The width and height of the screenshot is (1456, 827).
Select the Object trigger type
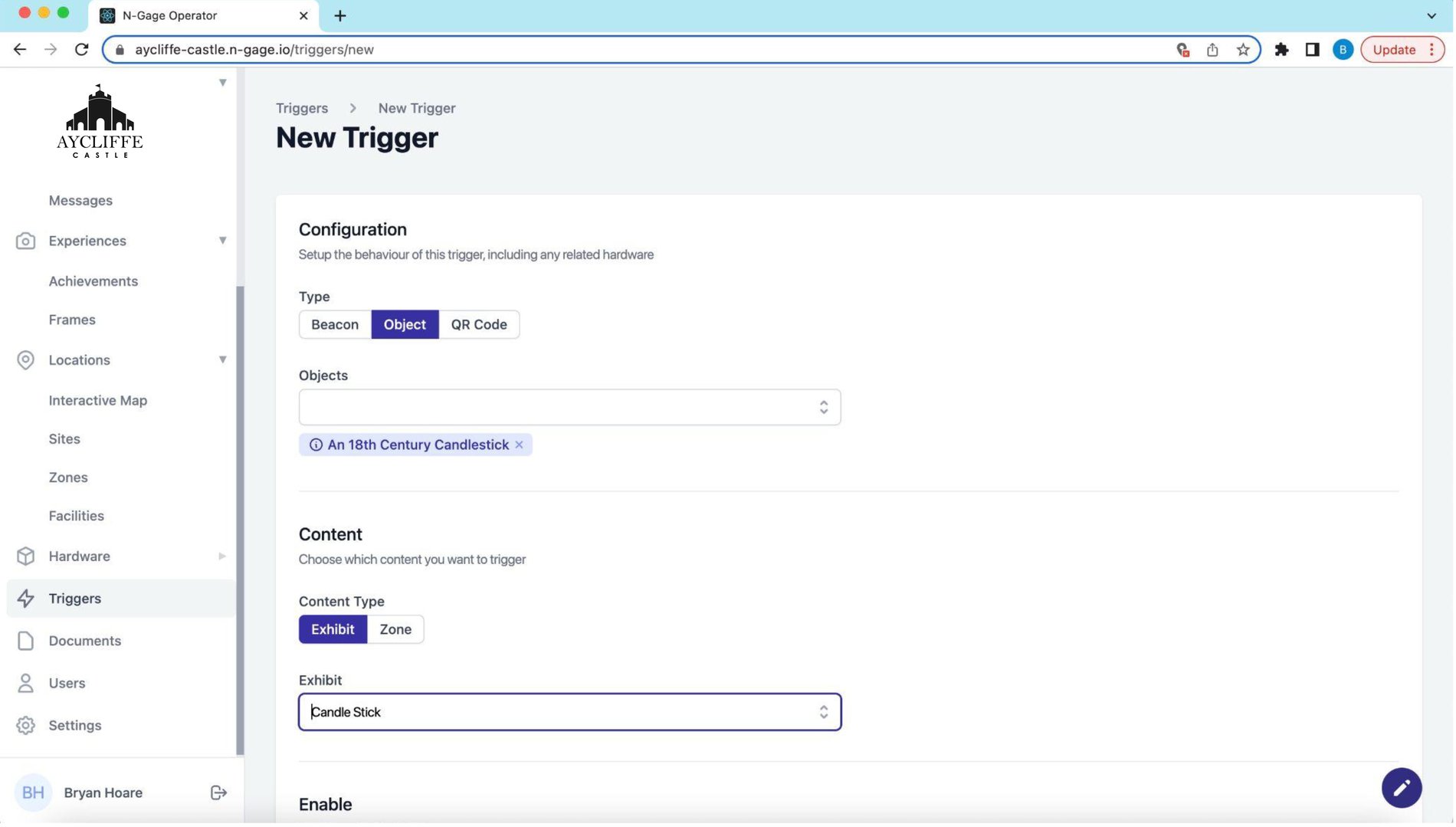click(405, 325)
